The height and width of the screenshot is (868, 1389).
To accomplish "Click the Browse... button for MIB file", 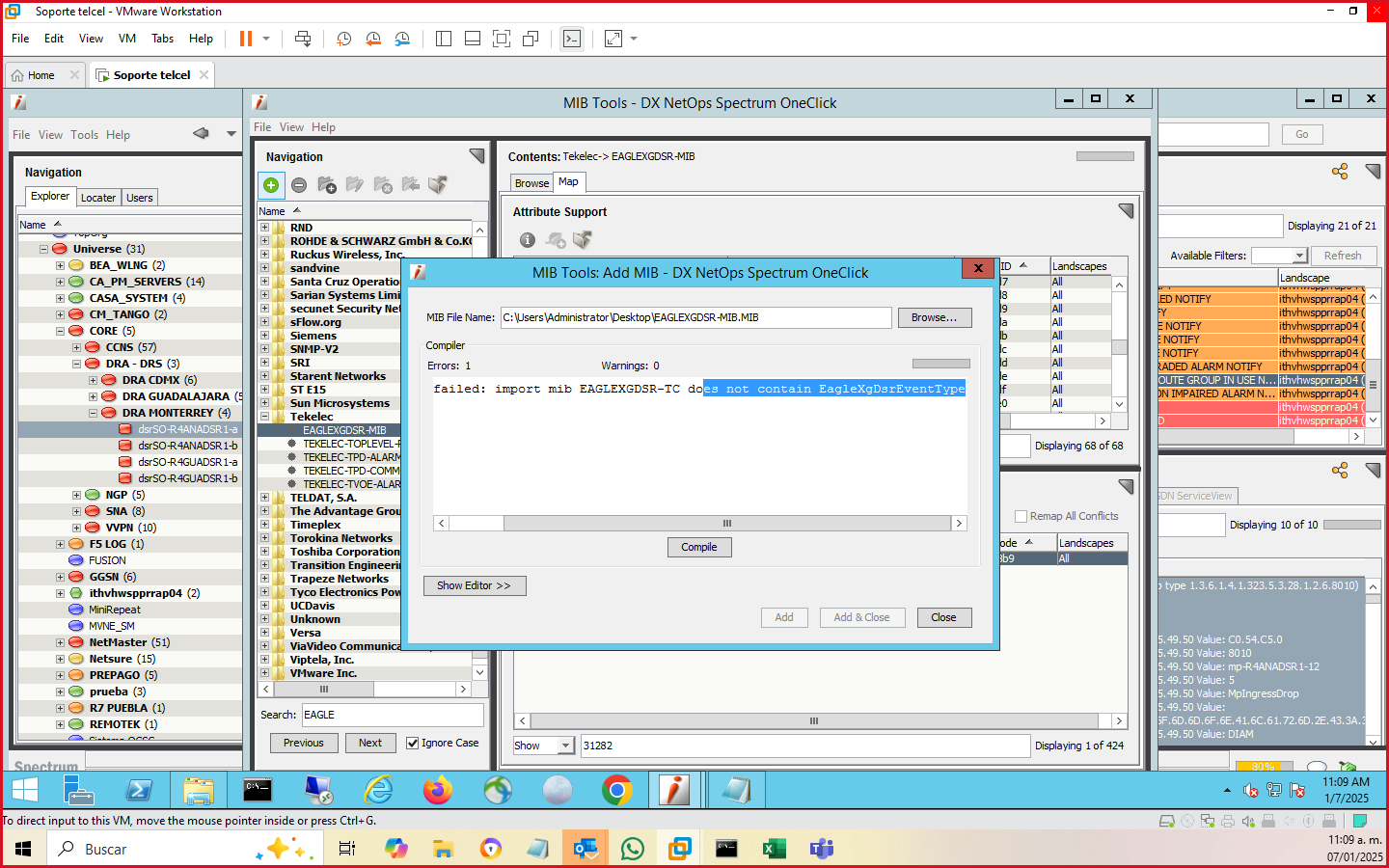I will (934, 317).
